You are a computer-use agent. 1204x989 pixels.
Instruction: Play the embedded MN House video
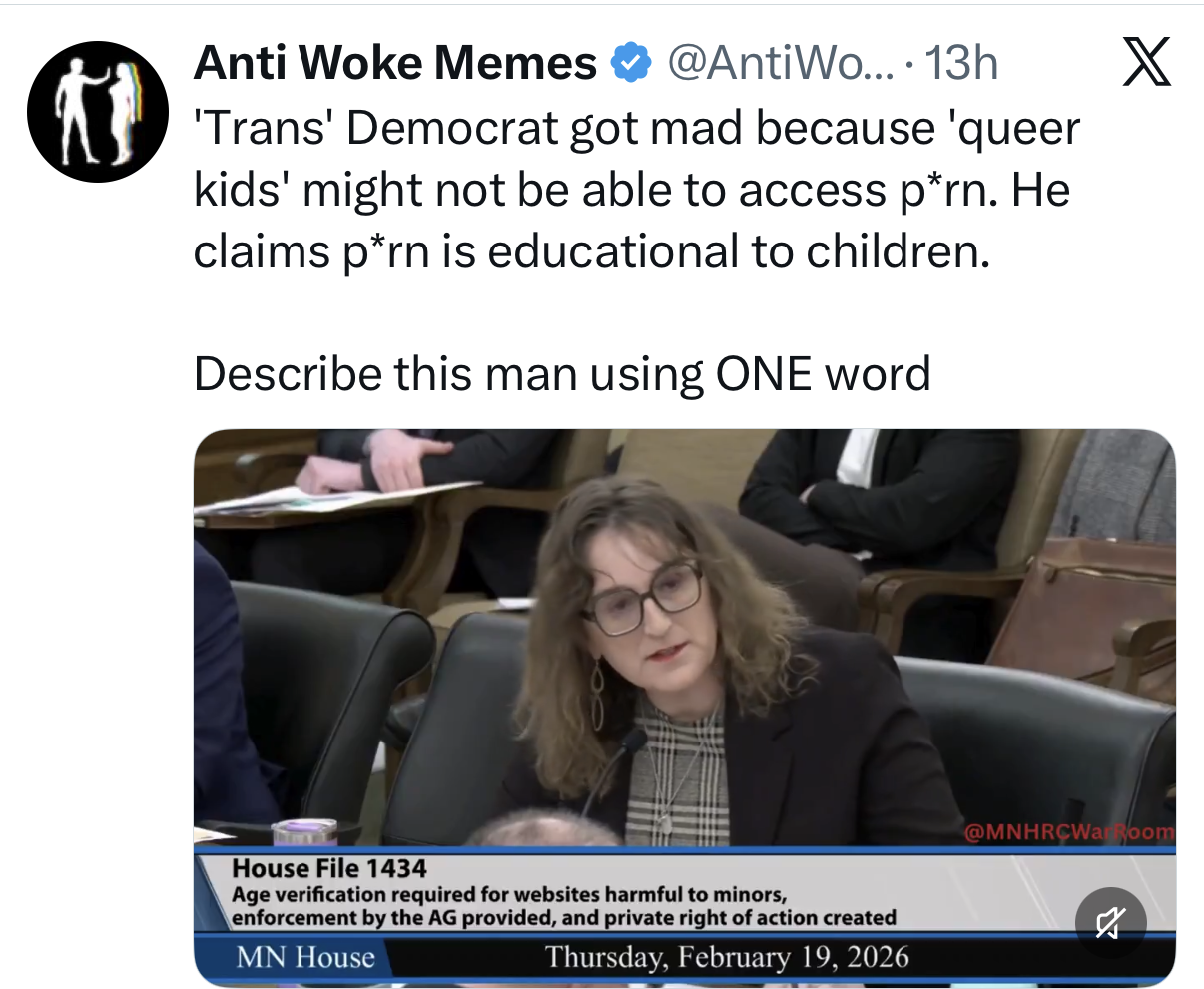(x=685, y=708)
